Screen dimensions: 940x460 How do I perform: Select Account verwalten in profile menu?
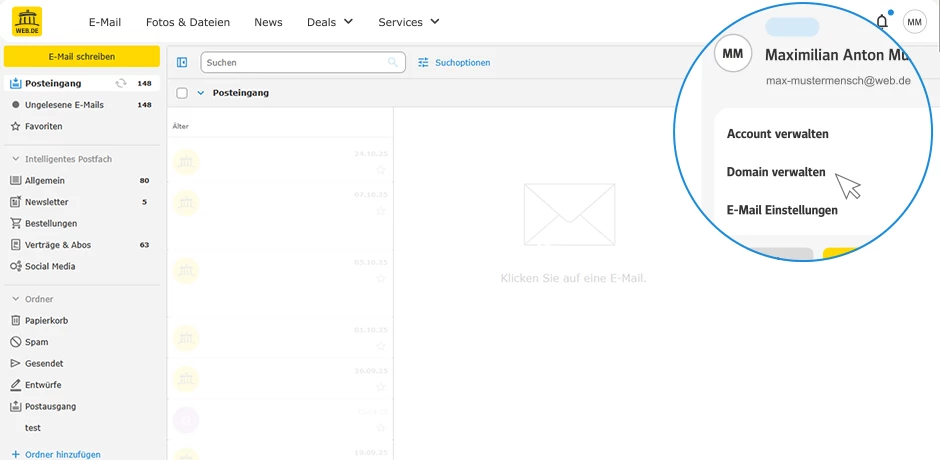click(x=778, y=134)
